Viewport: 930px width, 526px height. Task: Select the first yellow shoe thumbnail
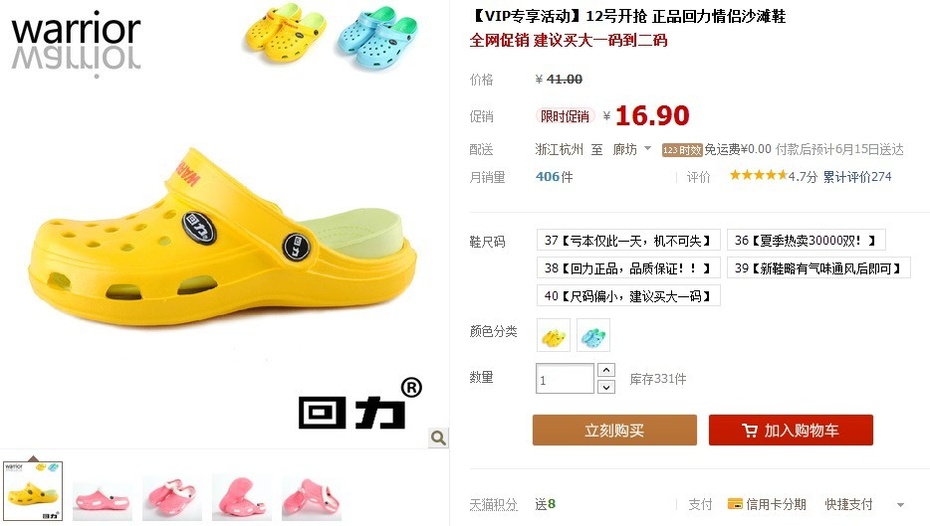pos(33,491)
